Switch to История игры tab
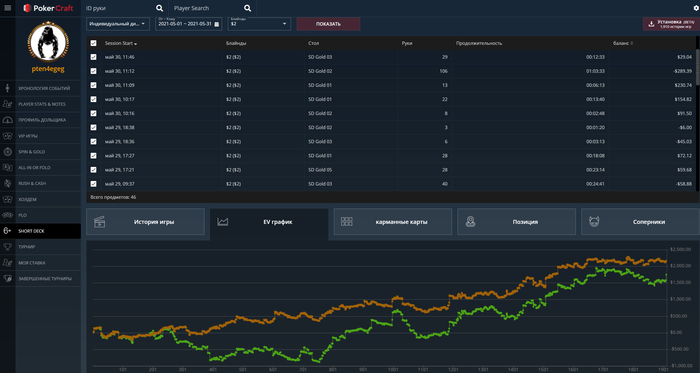 [x=146, y=222]
